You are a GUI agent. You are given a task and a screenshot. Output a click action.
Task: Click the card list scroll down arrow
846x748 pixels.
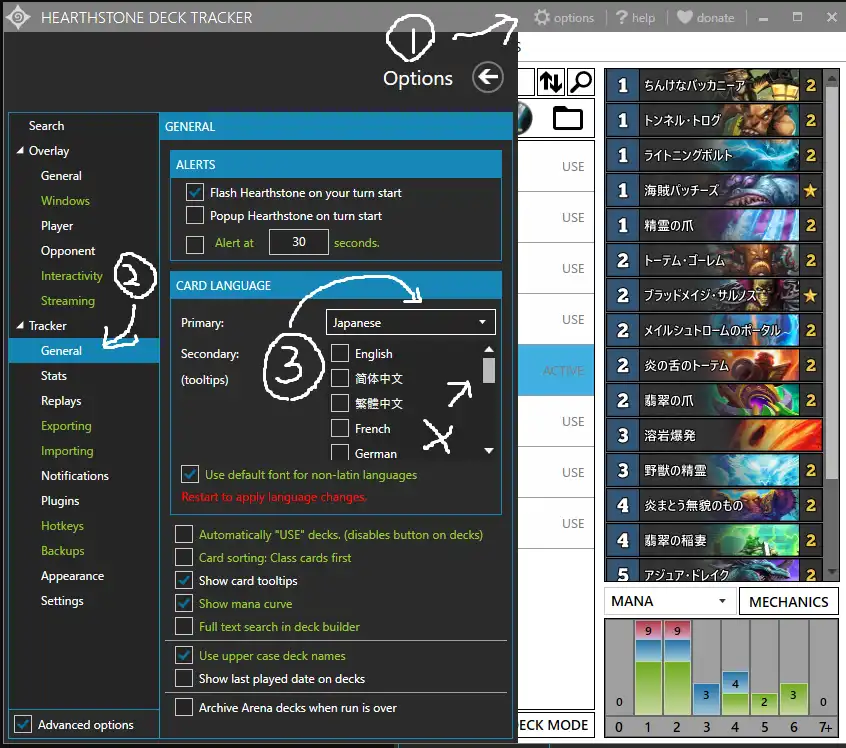click(832, 572)
